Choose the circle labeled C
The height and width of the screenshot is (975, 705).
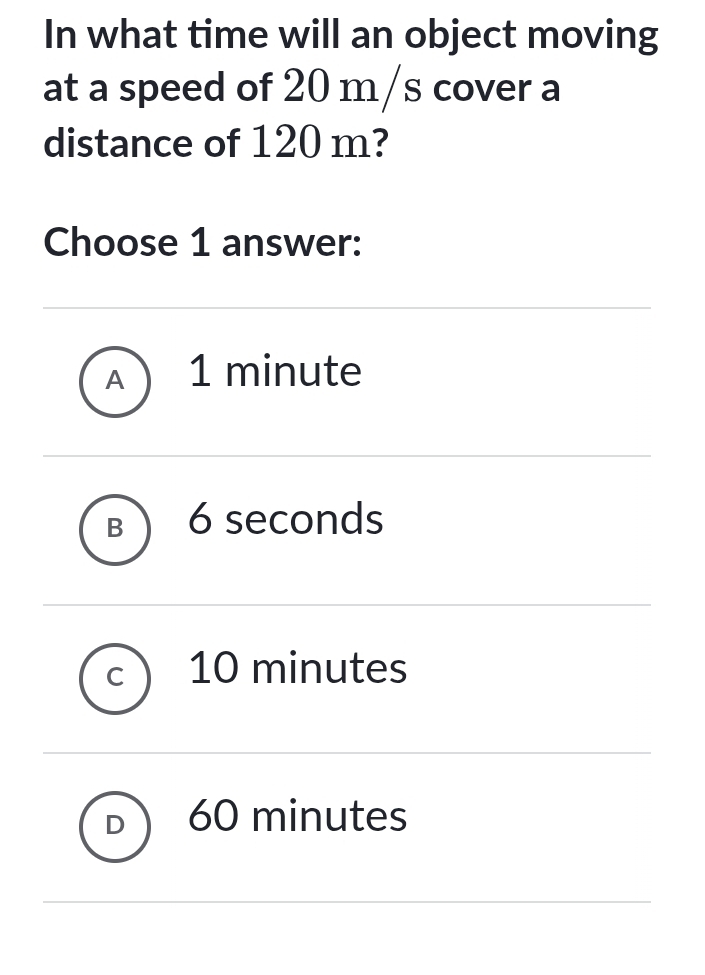tap(115, 677)
